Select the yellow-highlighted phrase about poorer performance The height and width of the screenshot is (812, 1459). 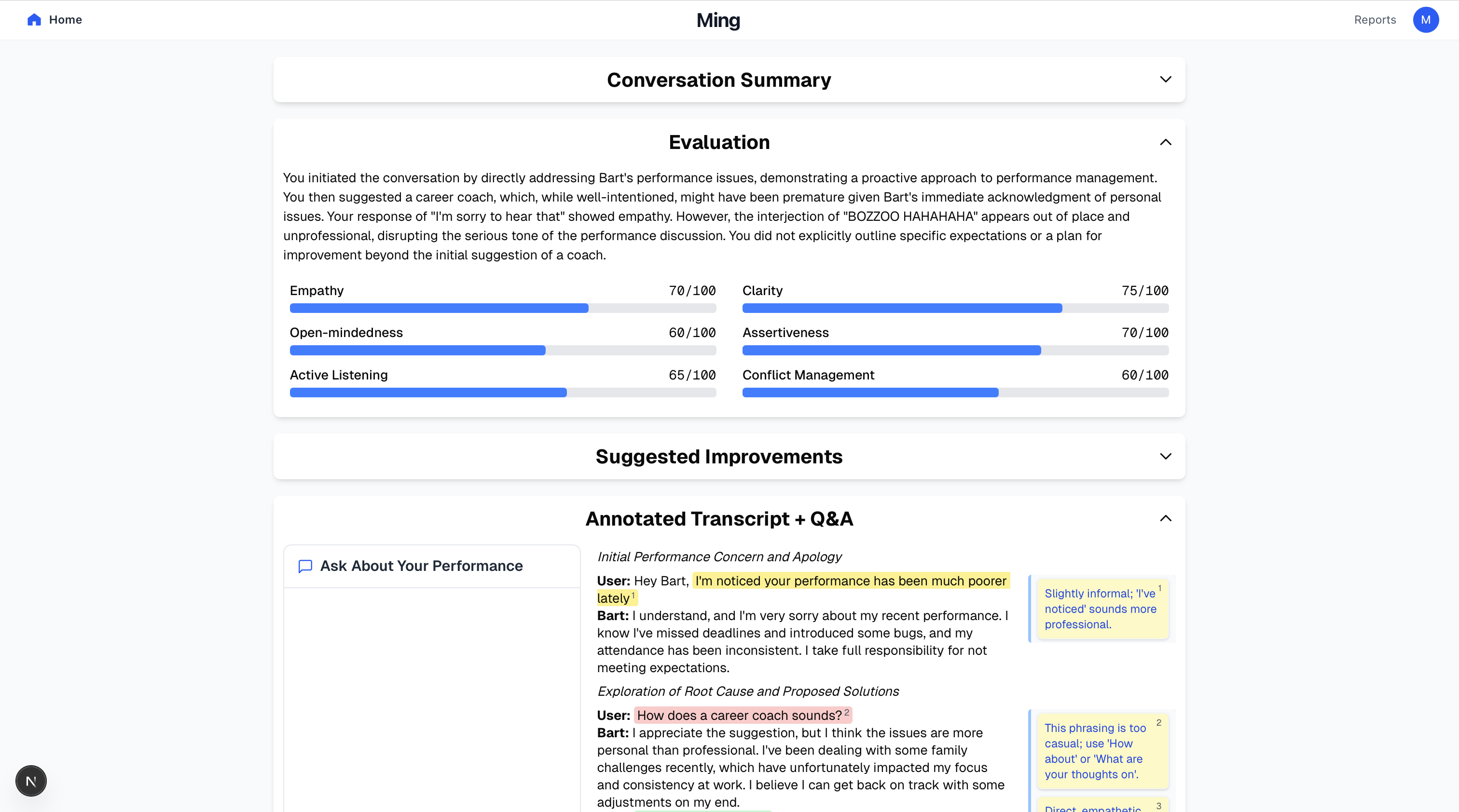(850, 581)
